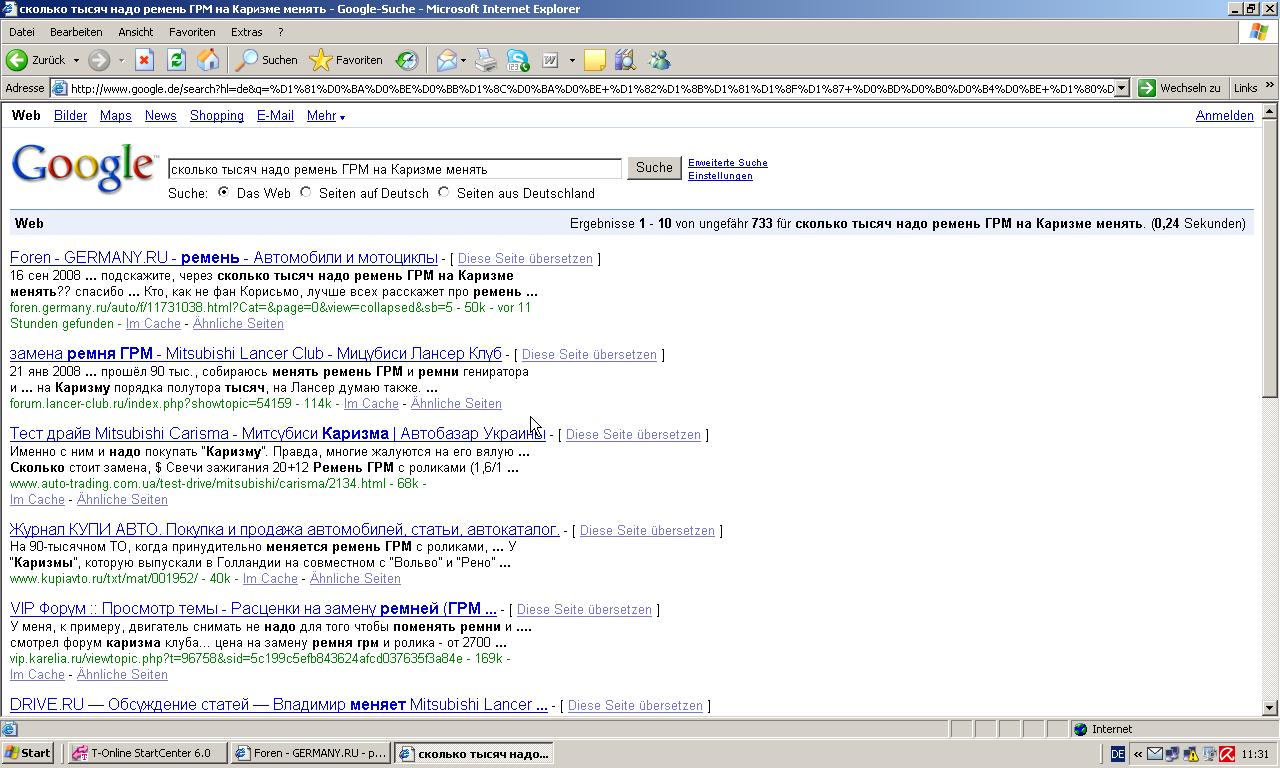The image size is (1280, 768).
Task: Open Im Cache for lancer-club result
Action: [371, 404]
